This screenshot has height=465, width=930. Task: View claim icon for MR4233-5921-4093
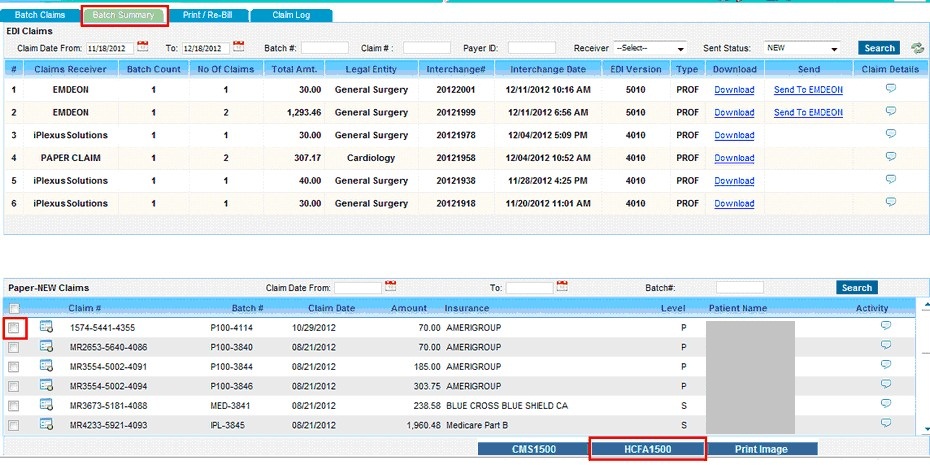click(46, 424)
